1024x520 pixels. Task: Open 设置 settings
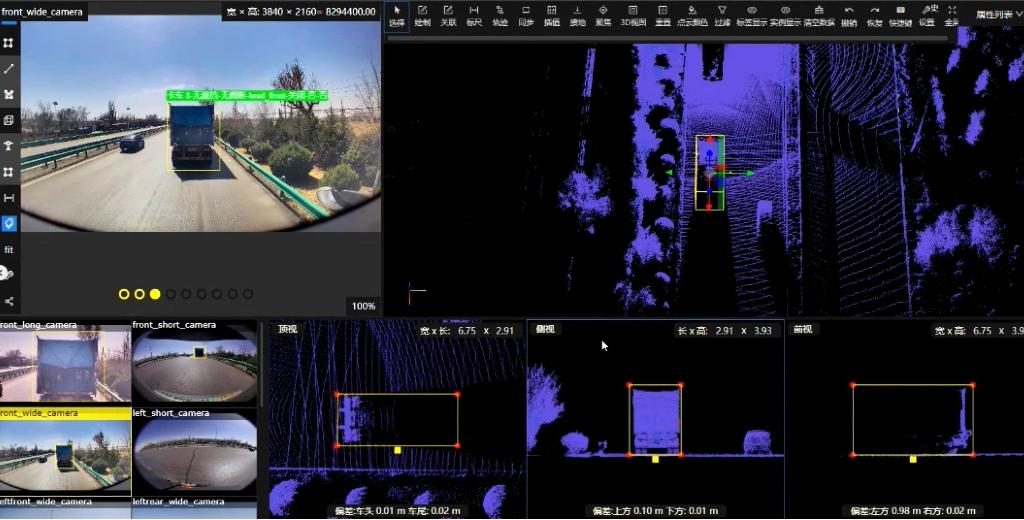[x=927, y=16]
